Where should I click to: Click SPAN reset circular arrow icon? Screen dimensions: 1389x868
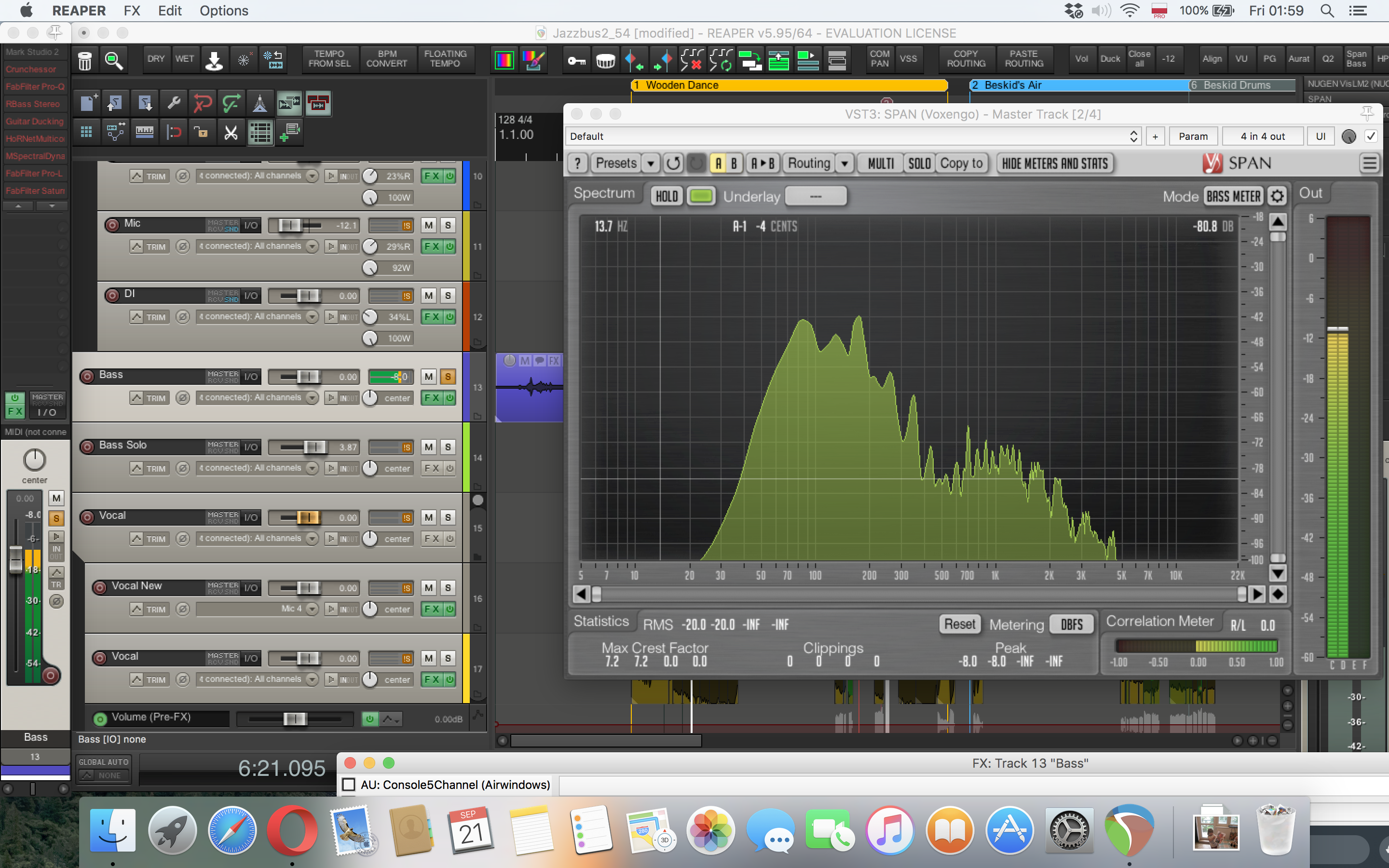click(673, 163)
